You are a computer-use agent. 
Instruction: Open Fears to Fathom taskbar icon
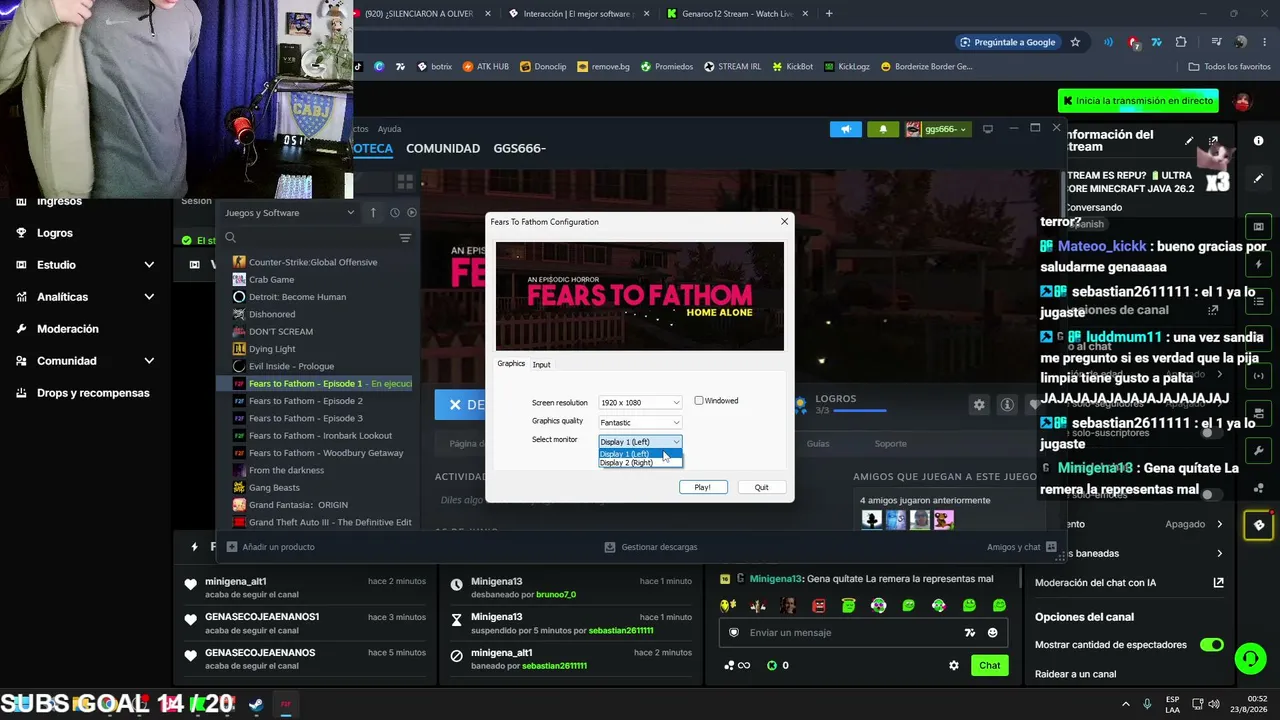click(285, 704)
